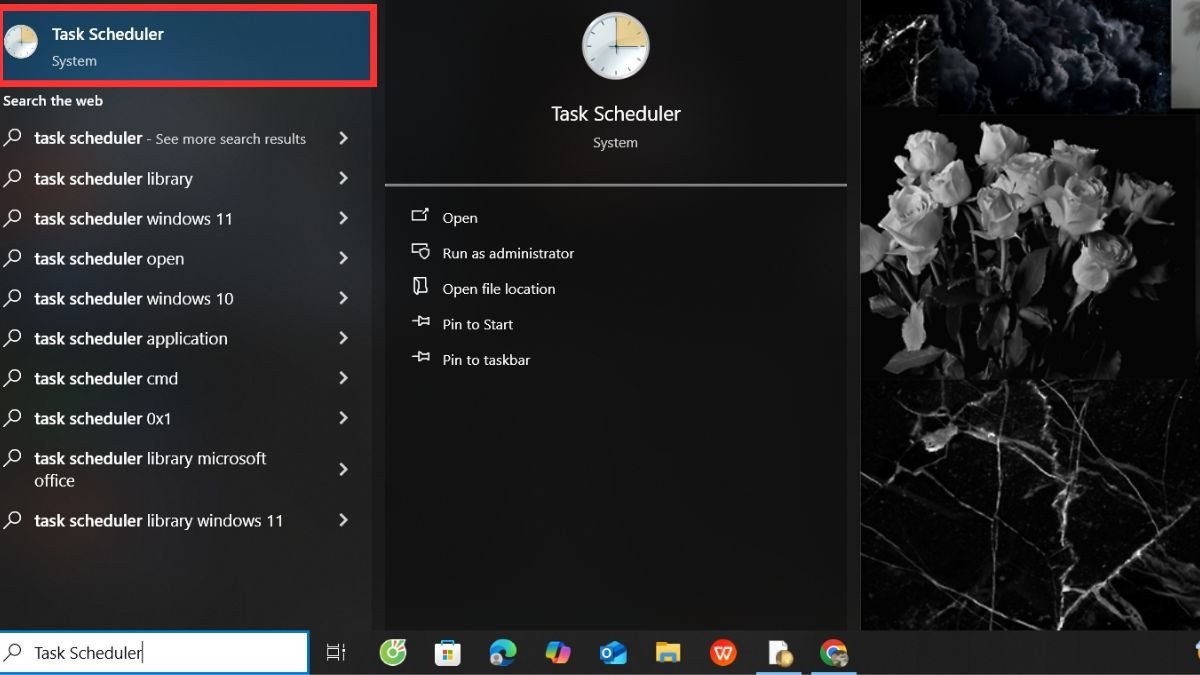Click Open to launch Task Scheduler
The height and width of the screenshot is (675, 1200).
tap(460, 217)
